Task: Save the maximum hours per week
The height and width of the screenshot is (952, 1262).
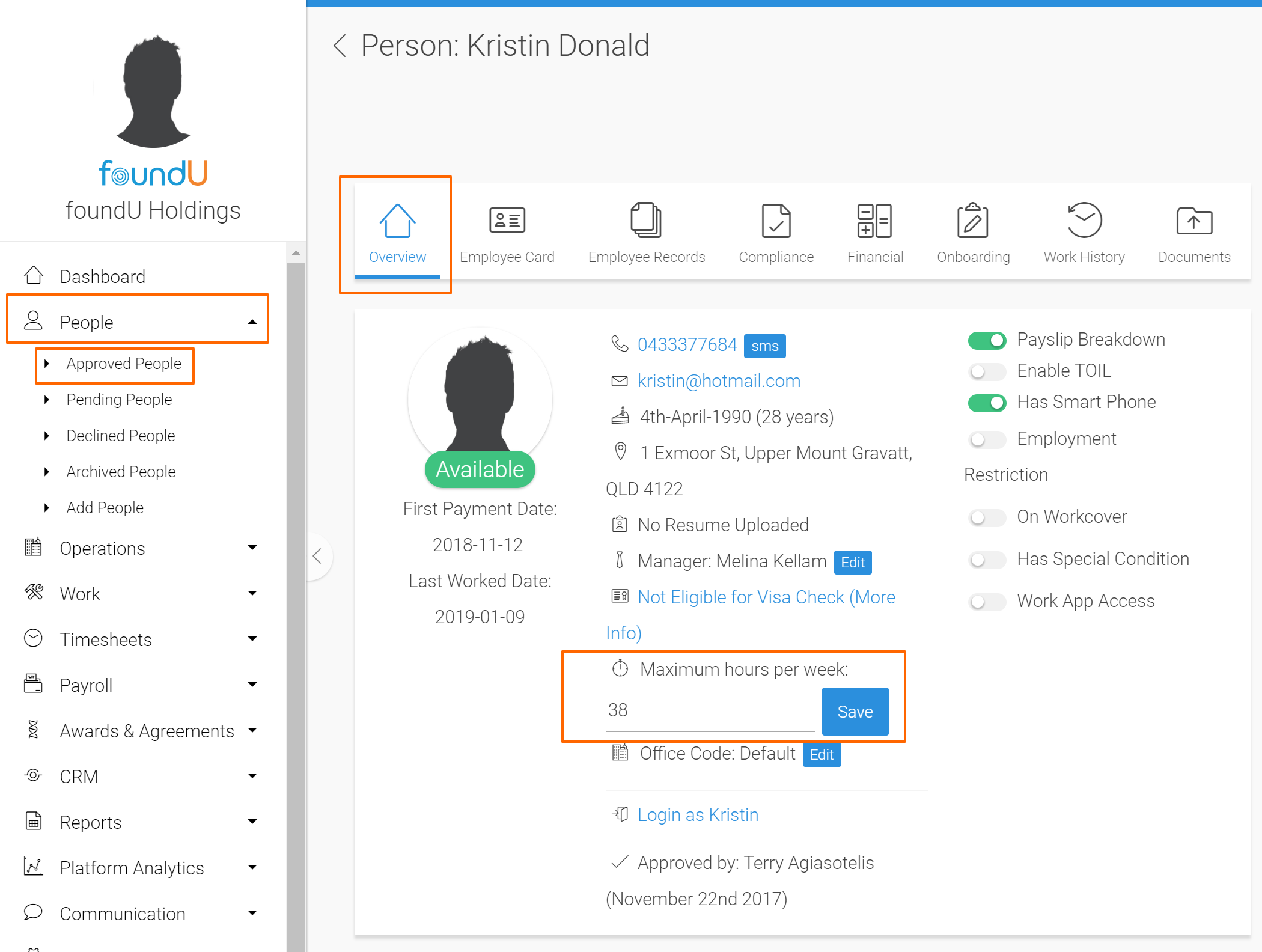Action: click(855, 712)
